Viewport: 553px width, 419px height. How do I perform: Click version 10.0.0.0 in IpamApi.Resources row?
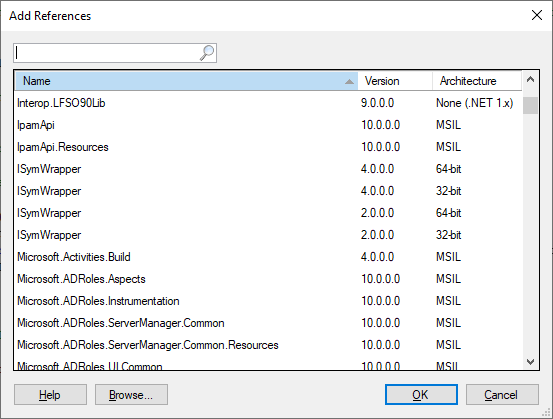(381, 147)
